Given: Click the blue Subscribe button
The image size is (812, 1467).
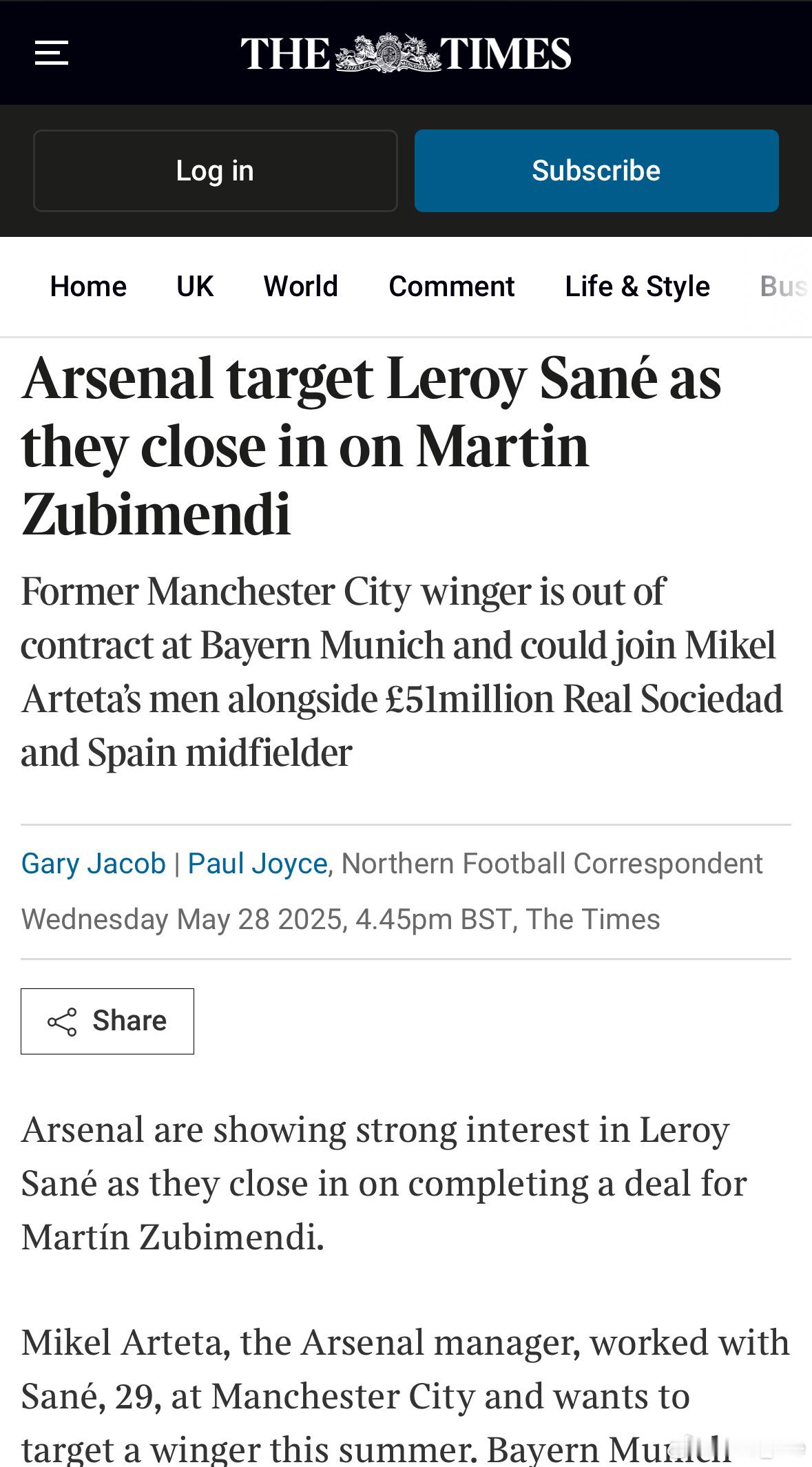Looking at the screenshot, I should tap(596, 171).
